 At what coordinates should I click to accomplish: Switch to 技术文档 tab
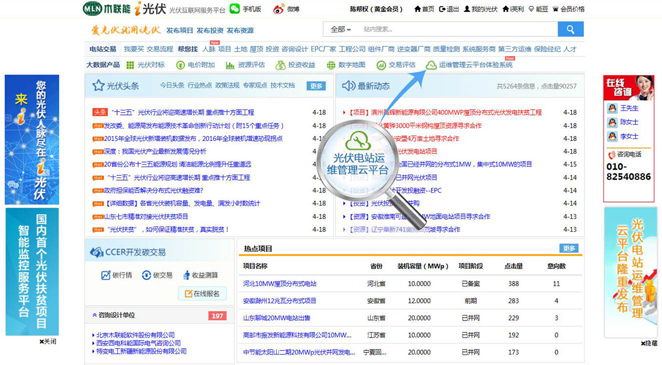tap(282, 85)
